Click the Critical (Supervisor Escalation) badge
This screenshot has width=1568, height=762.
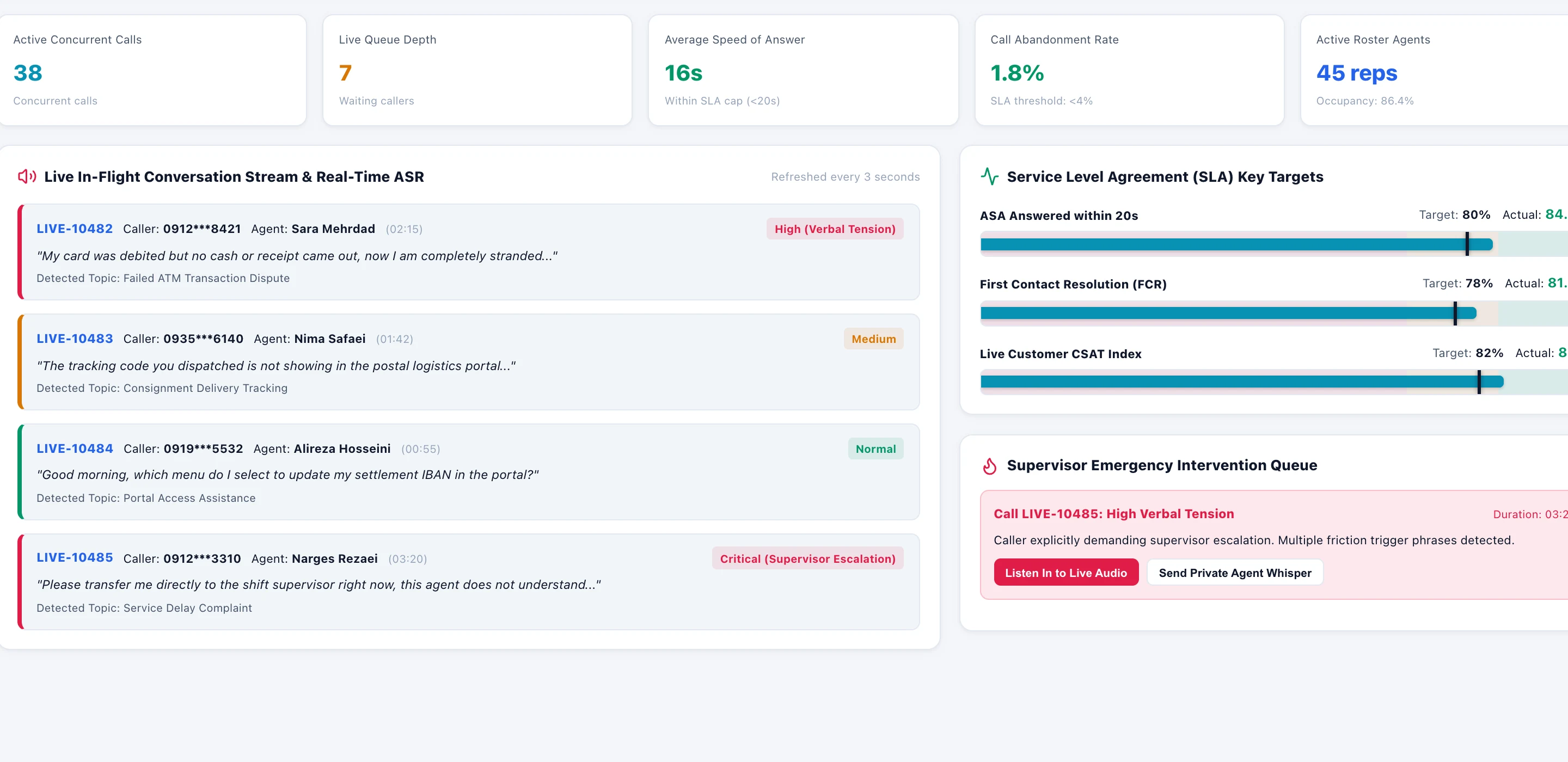click(808, 559)
